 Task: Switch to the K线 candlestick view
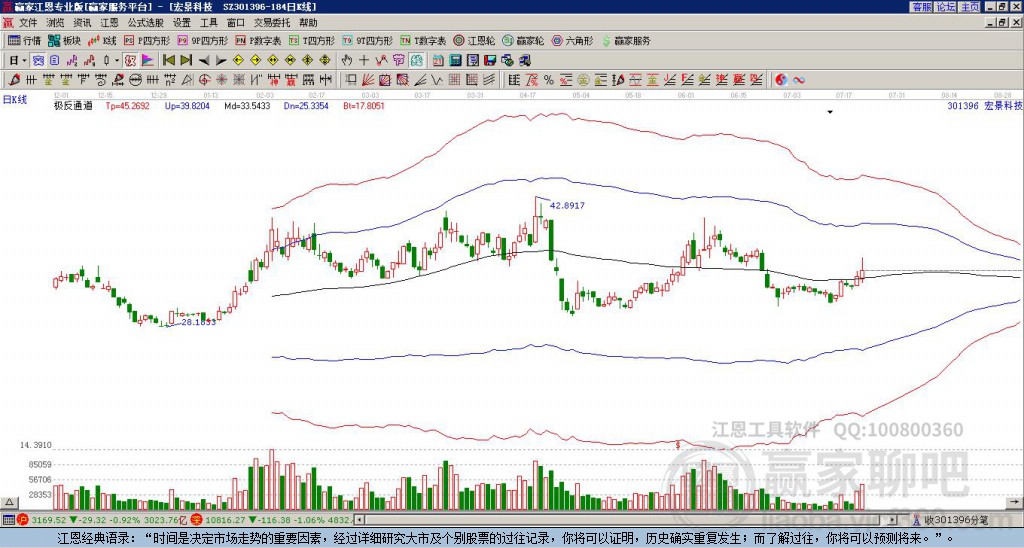(102, 40)
